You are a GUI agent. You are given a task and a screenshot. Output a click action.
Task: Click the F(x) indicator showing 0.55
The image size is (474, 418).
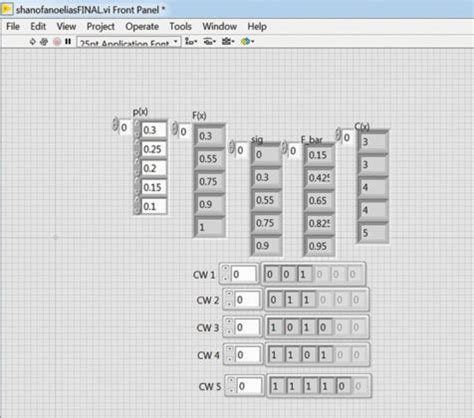209,159
